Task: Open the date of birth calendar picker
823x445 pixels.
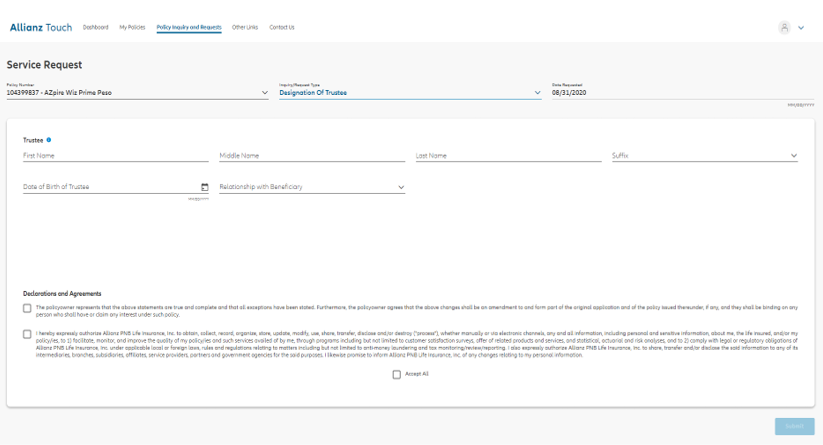Action: (x=205, y=187)
